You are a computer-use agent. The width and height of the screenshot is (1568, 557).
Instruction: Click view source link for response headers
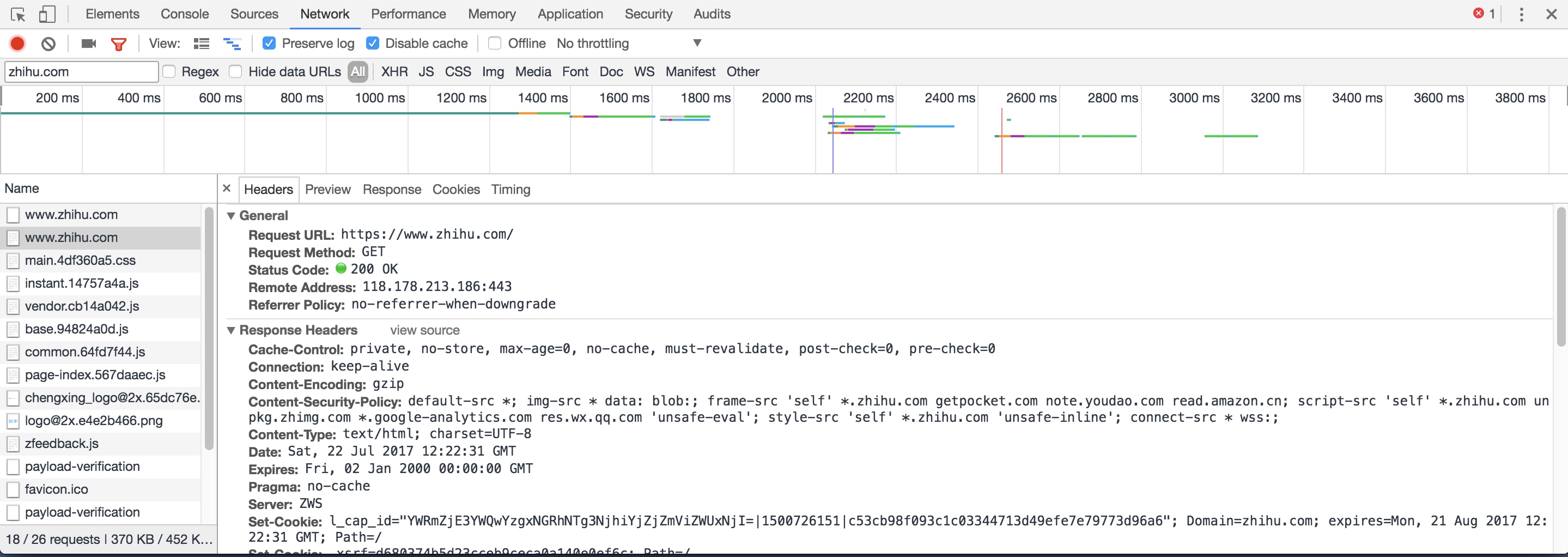425,330
